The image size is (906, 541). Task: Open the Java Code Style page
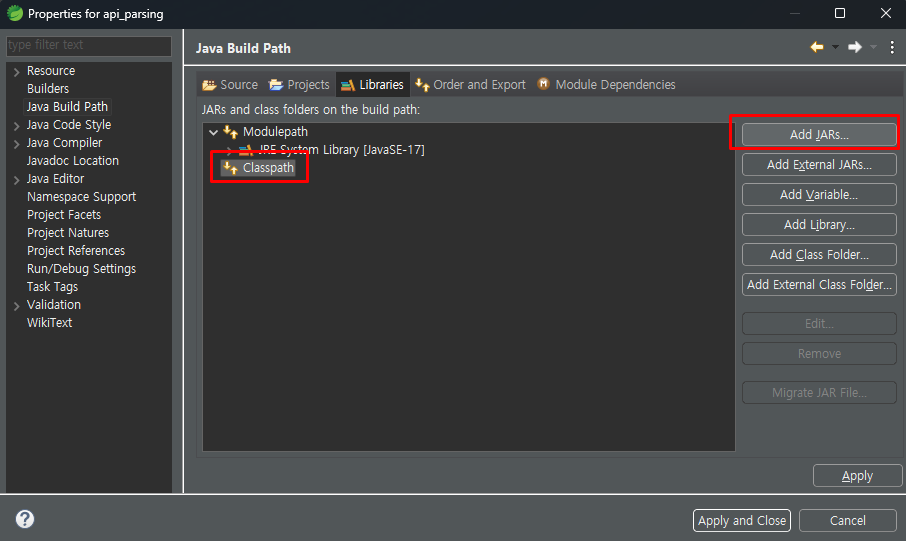pyautogui.click(x=69, y=124)
